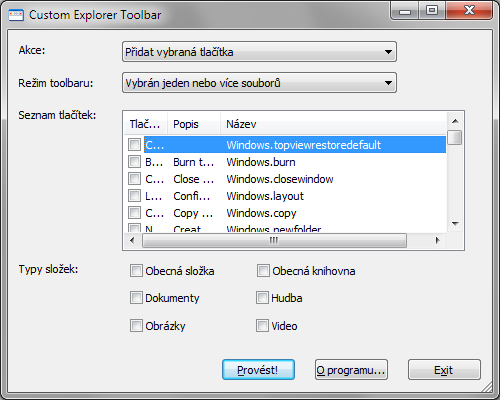
Task: Sort by the Tlač... column header
Action: [x=146, y=124]
